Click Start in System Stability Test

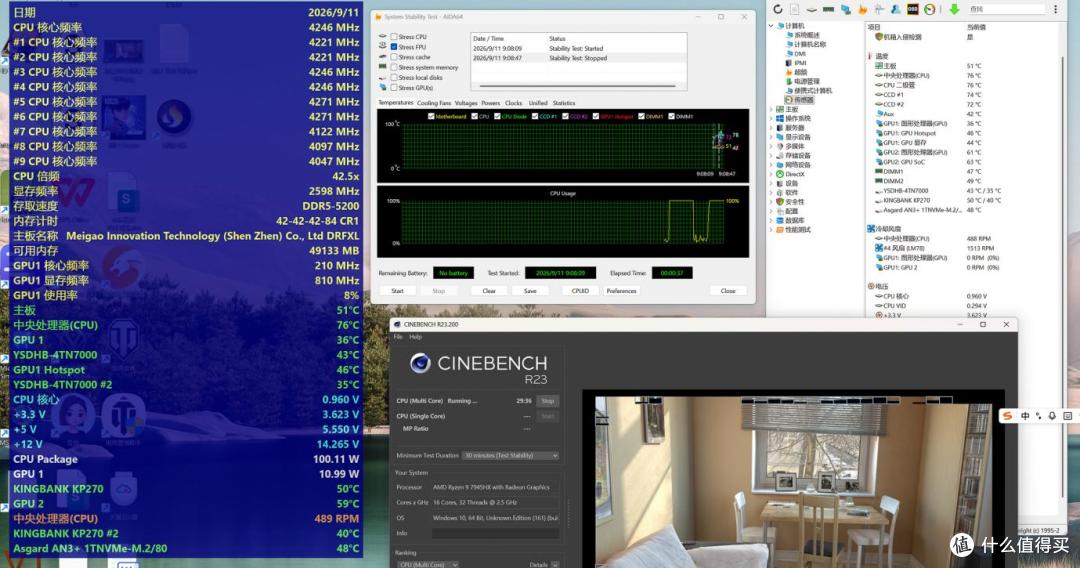point(397,291)
